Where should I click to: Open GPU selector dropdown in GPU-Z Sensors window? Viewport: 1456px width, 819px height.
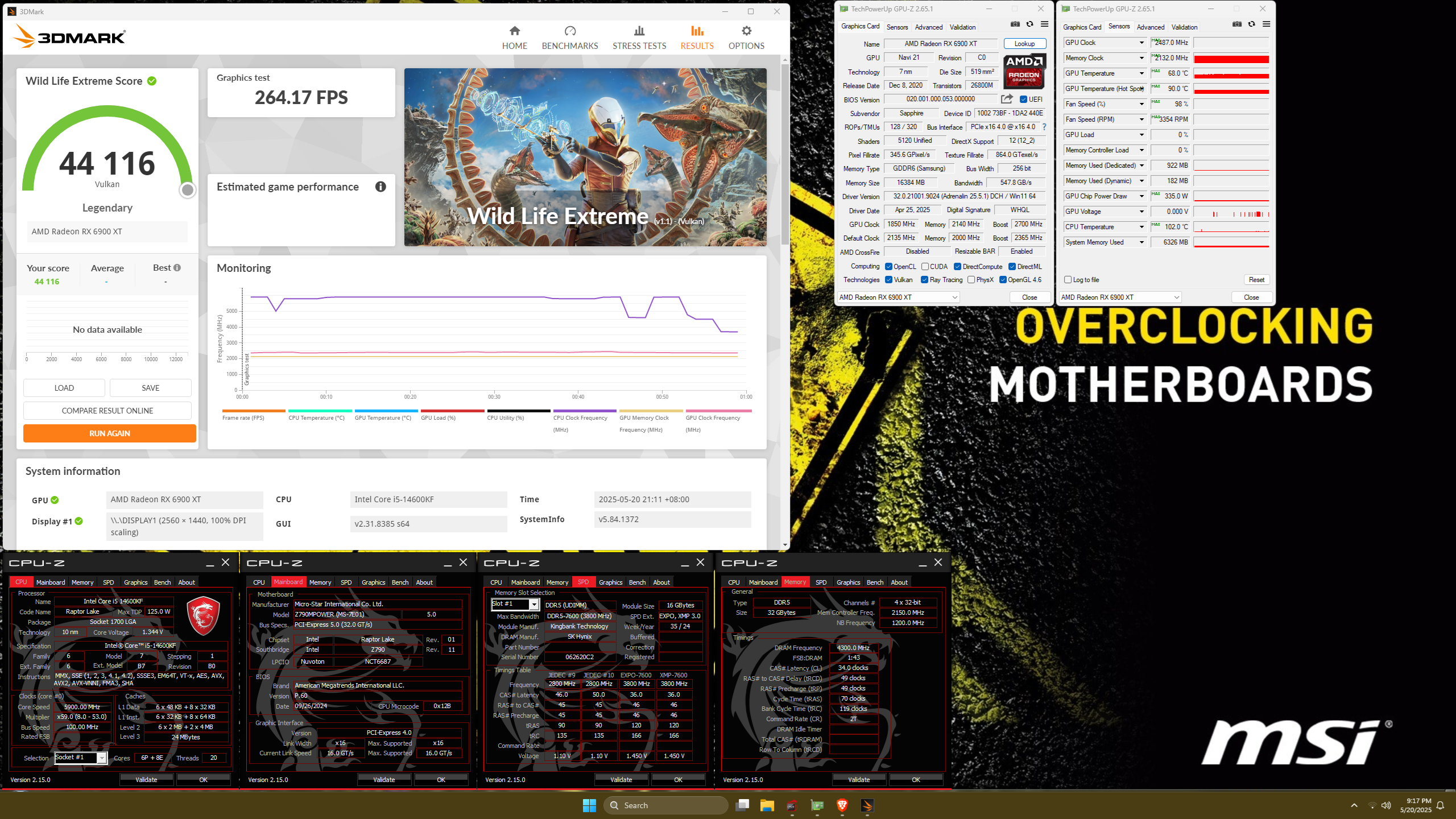[x=1120, y=297]
